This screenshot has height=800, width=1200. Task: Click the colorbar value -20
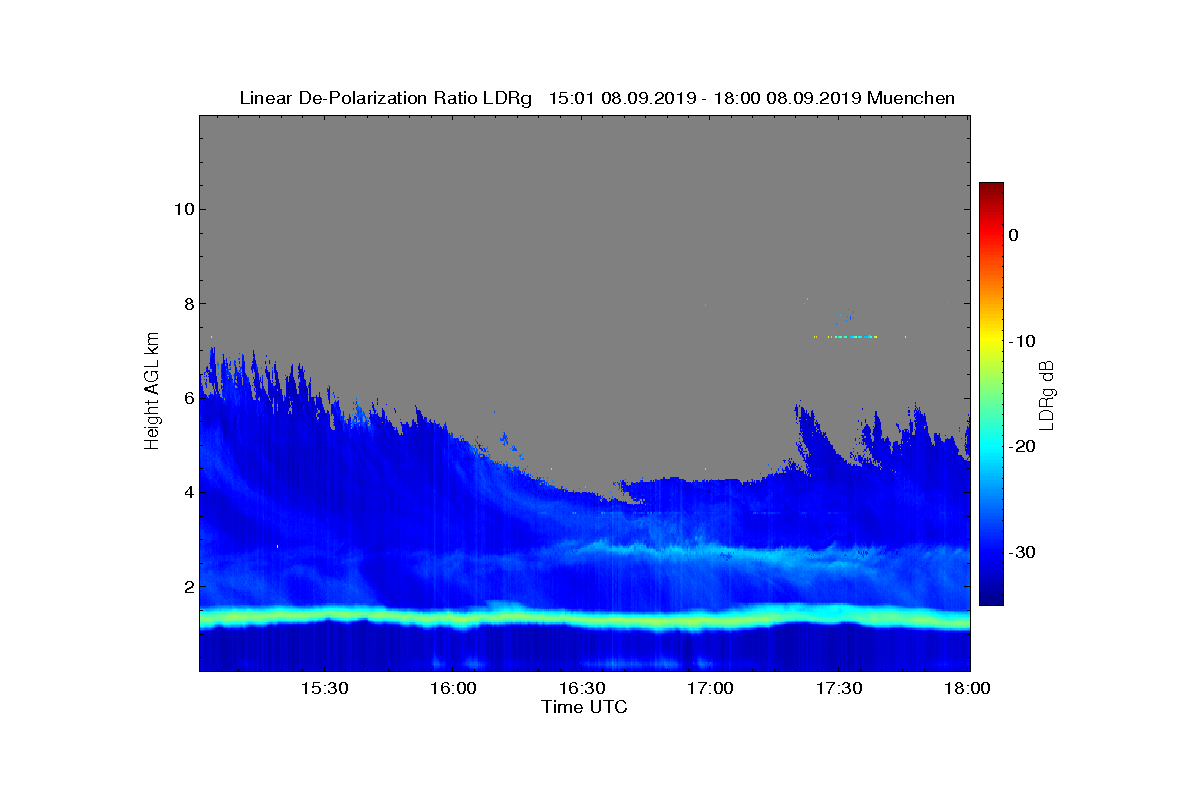(1021, 447)
